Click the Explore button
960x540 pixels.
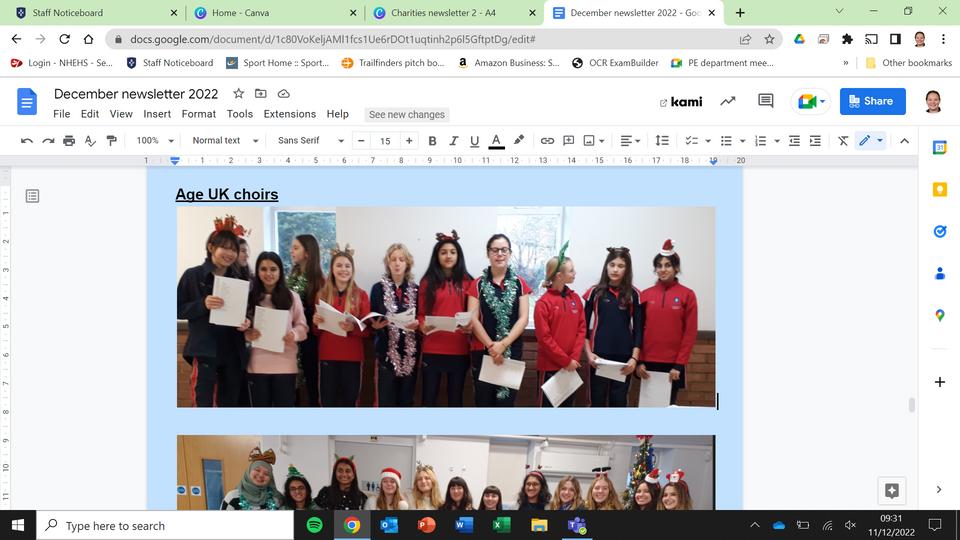[x=892, y=490]
